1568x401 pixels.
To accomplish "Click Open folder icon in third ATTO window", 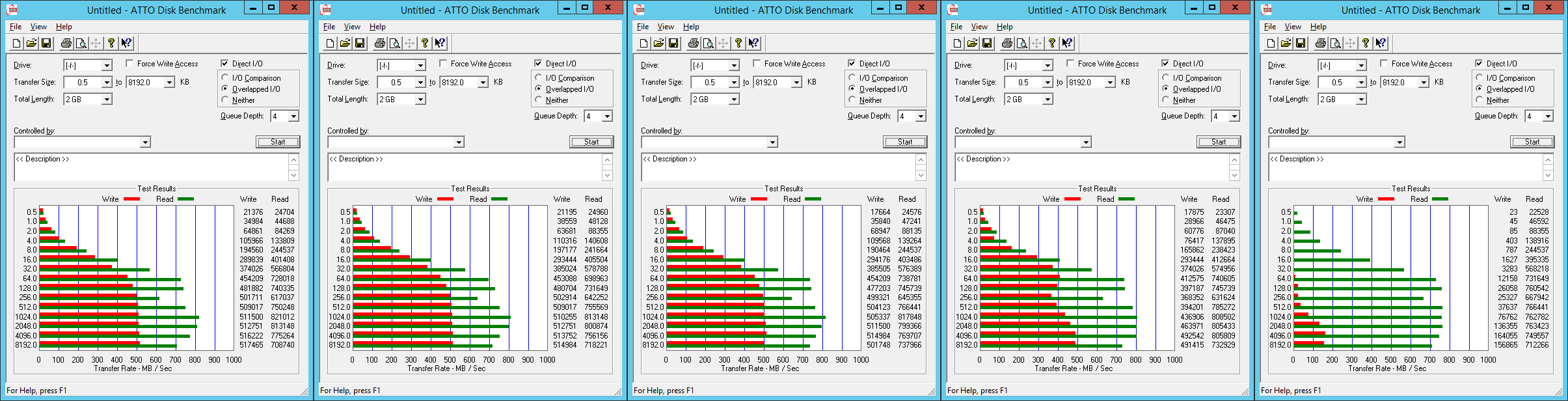I will coord(658,43).
